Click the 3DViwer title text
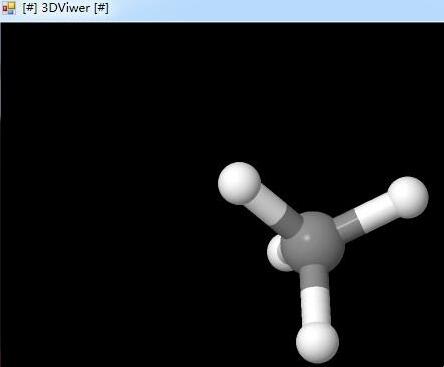This screenshot has width=444, height=367. 66,8
